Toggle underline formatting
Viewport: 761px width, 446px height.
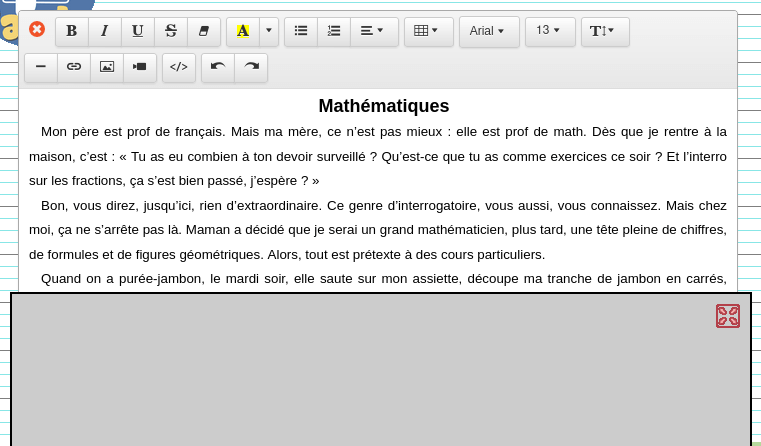click(x=138, y=32)
